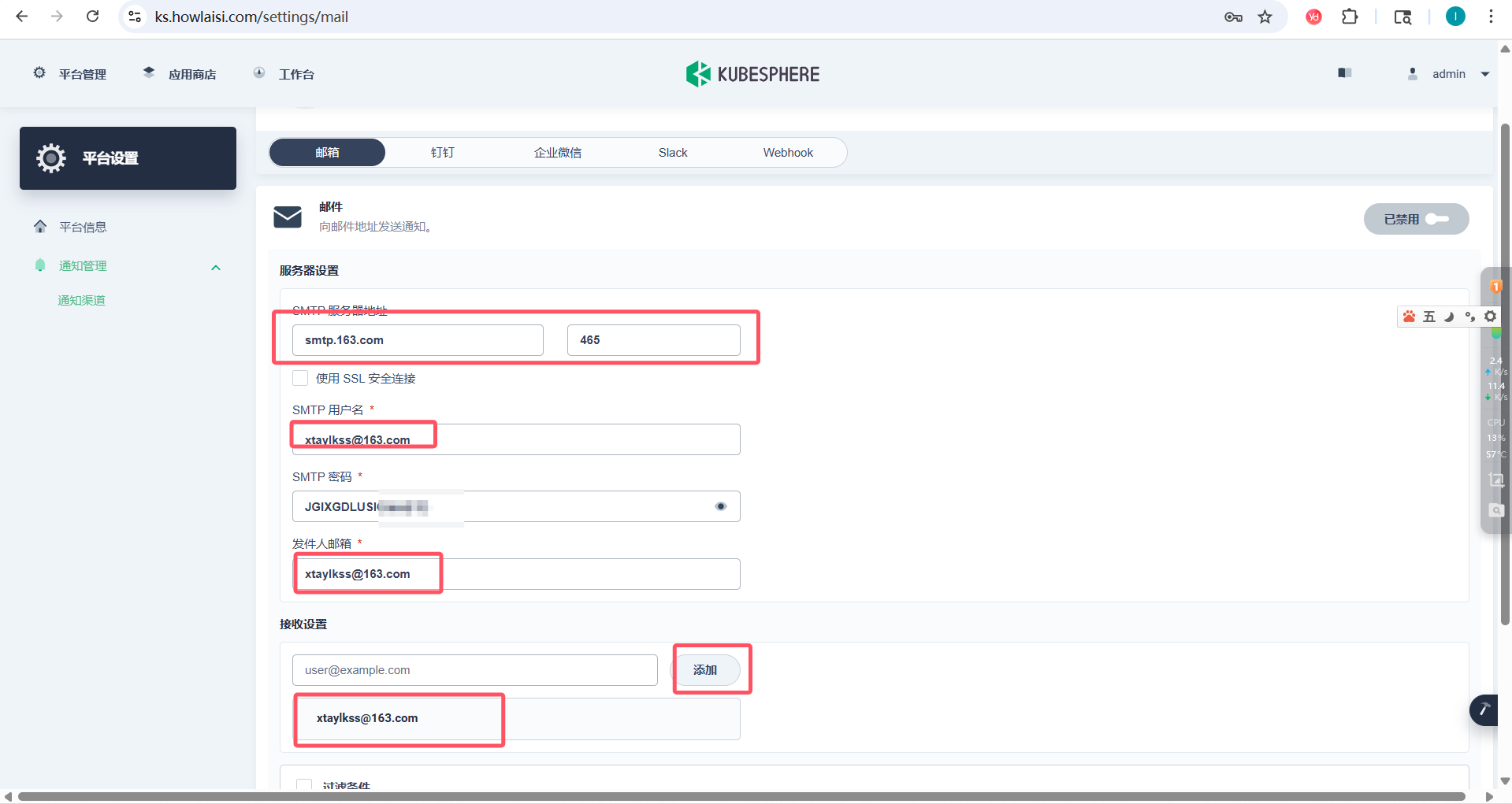Screen dimensions: 1512x804
Task: Check 使用 SSL 安全连接
Action: 299,378
